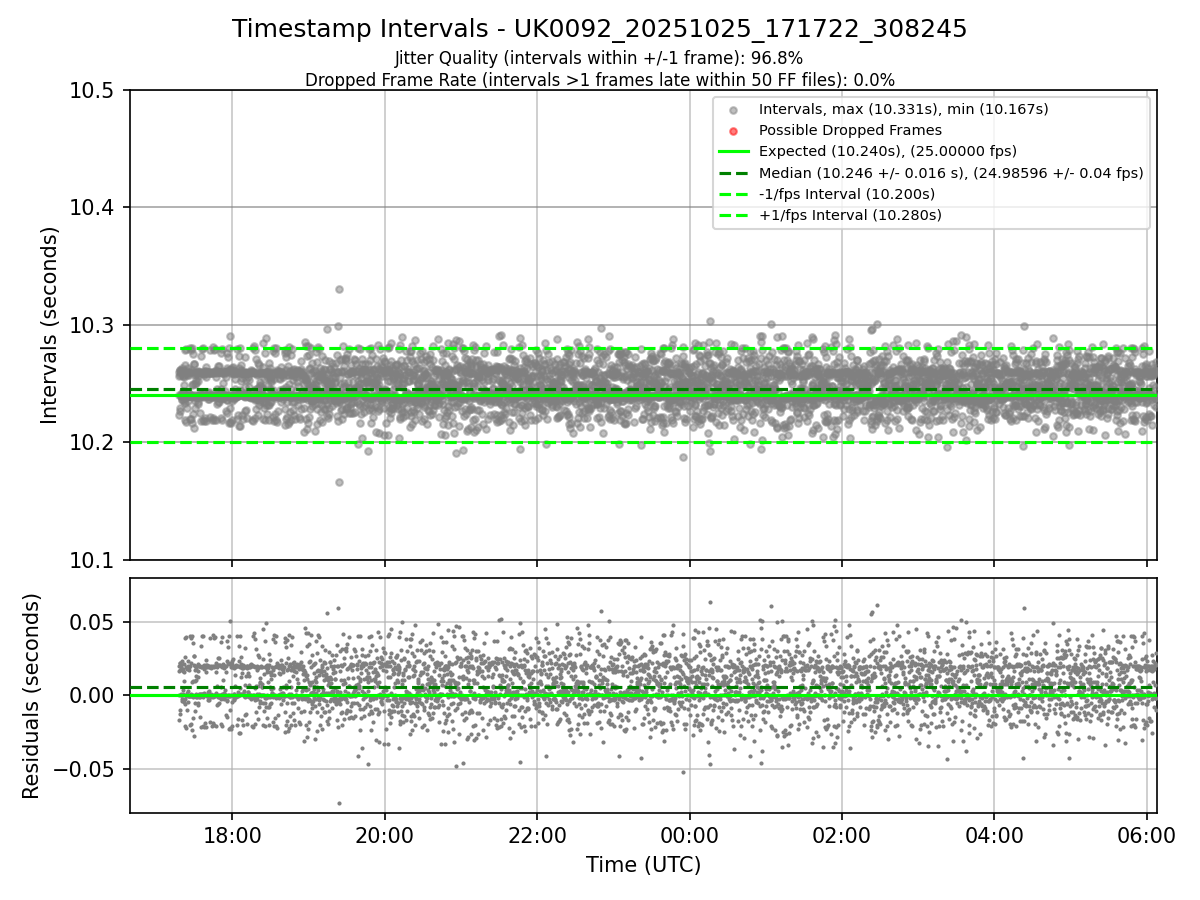Click the +1/fps Interval dashed line sample

(733, 215)
